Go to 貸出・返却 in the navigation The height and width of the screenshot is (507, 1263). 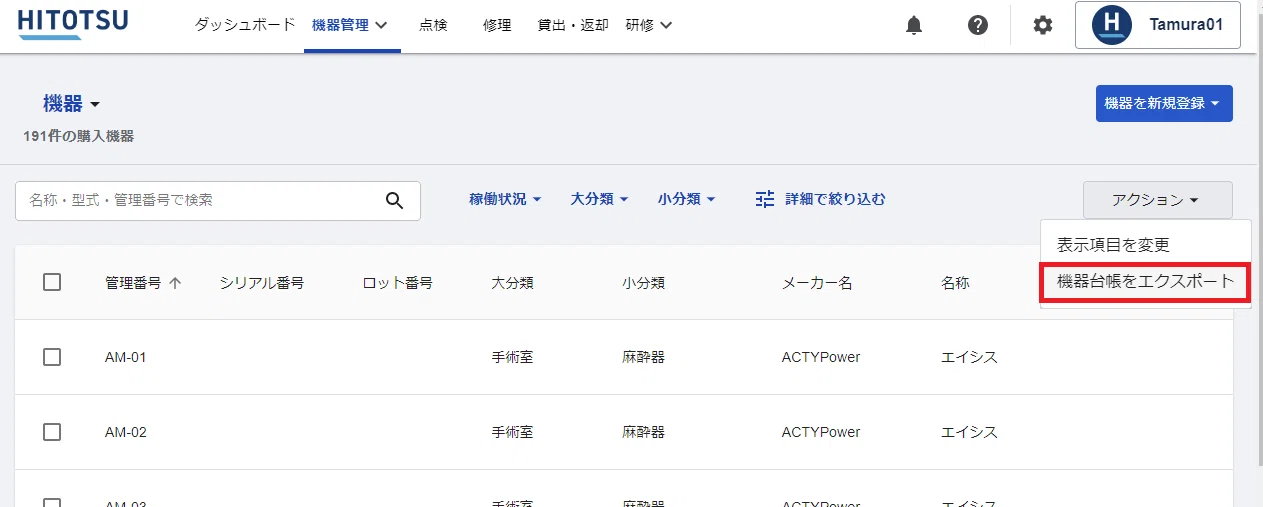(573, 26)
